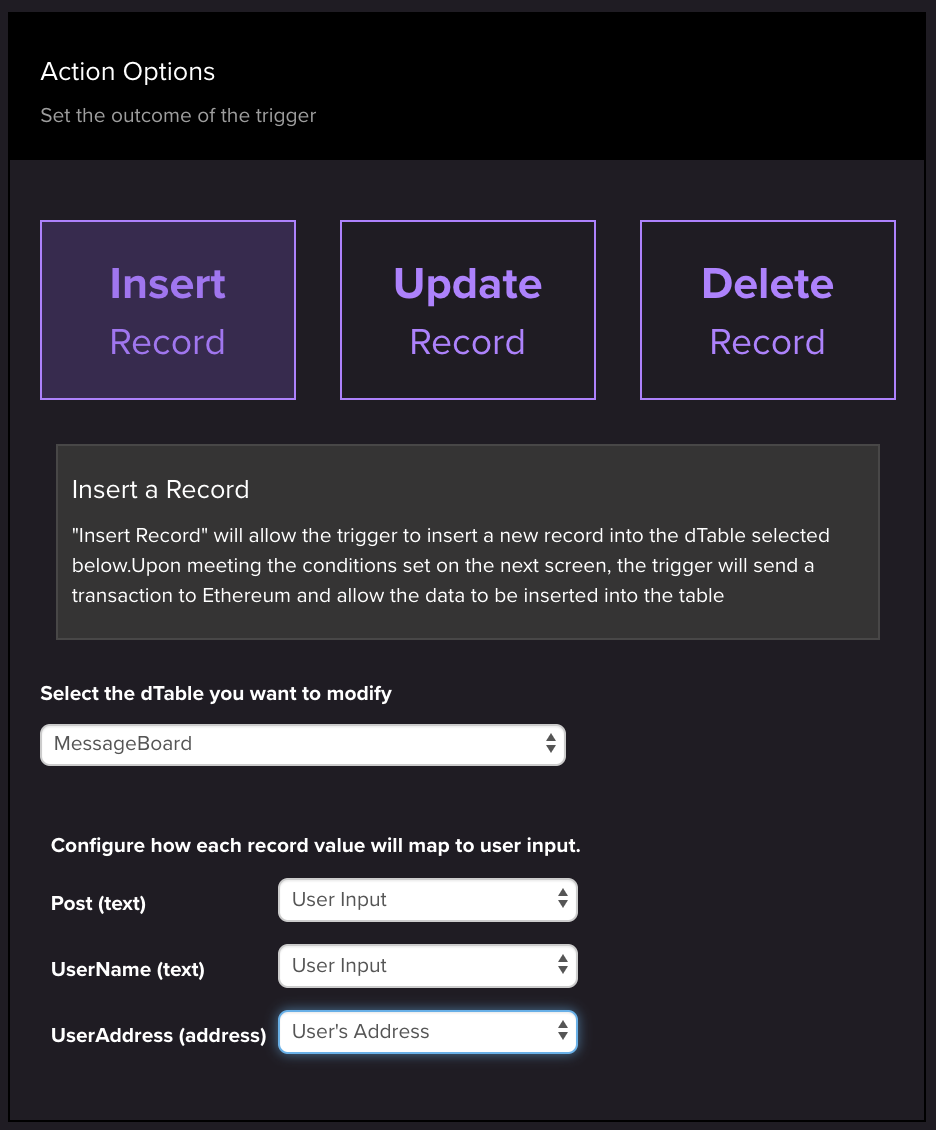Click the UserAddress (address) field label

pyautogui.click(x=158, y=1036)
